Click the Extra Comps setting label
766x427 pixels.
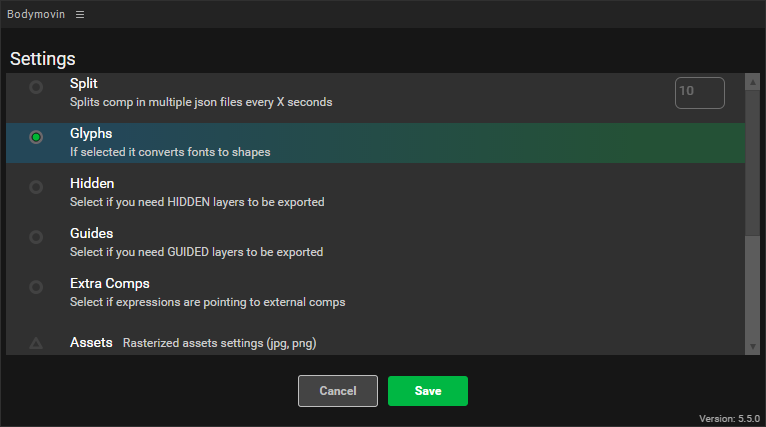109,283
